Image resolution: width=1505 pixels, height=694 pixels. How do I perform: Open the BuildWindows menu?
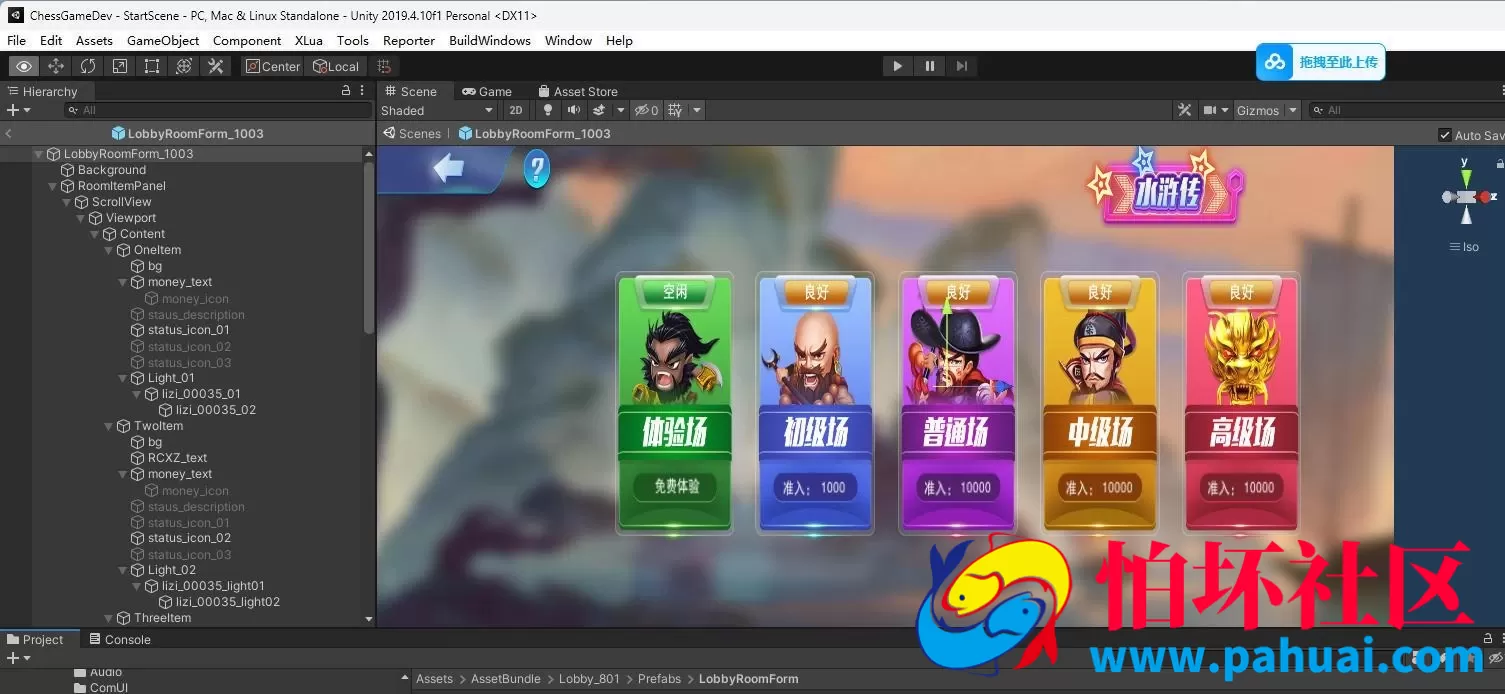[x=490, y=40]
